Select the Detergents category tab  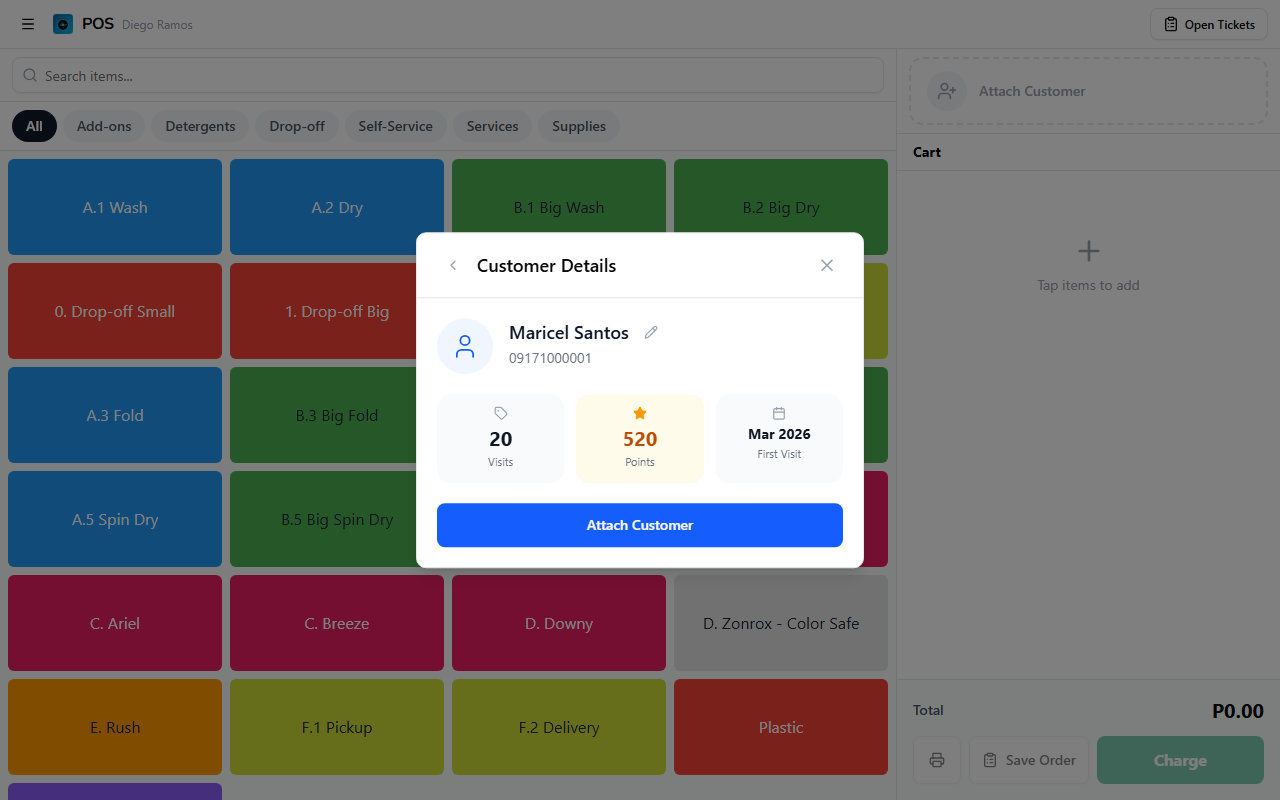point(200,127)
